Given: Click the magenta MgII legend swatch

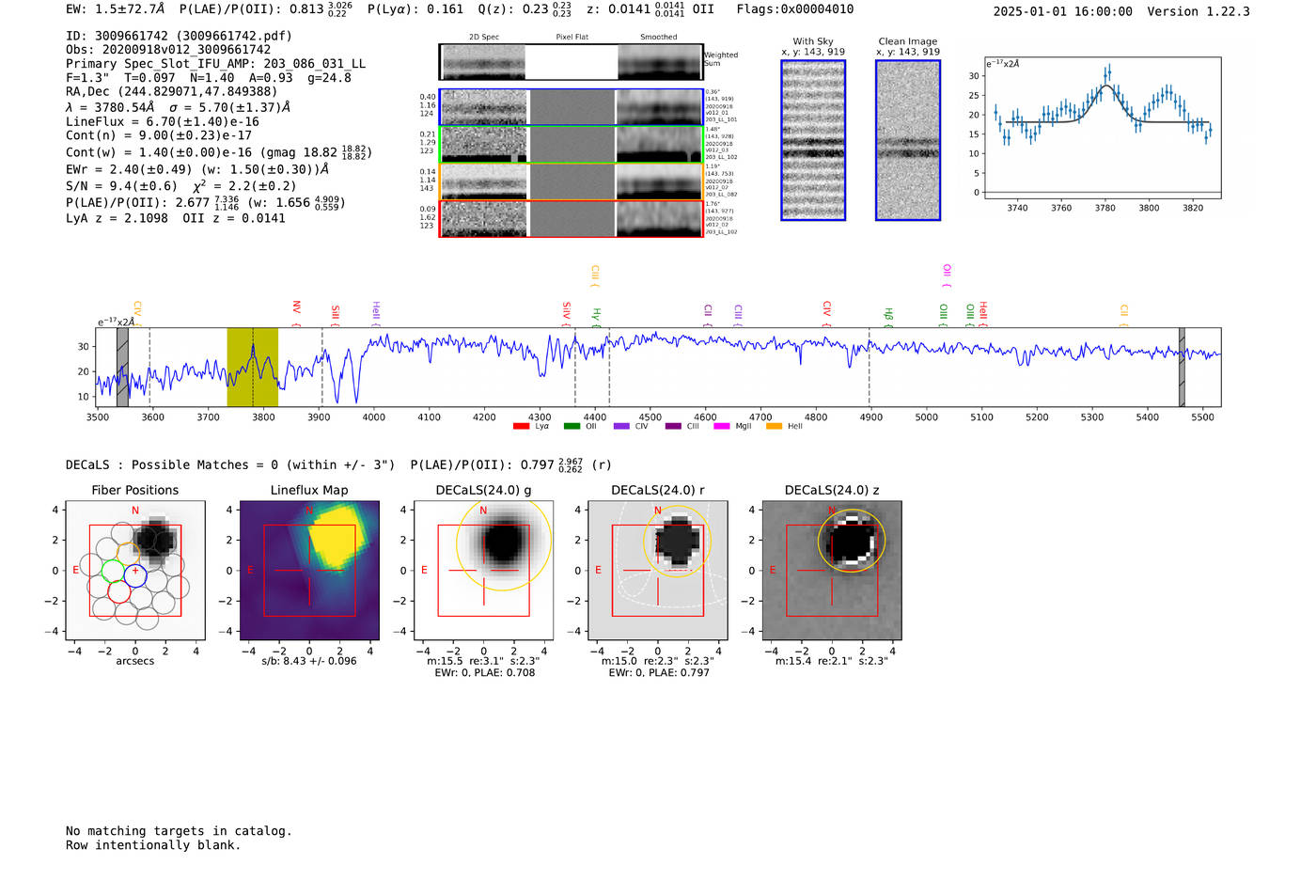Looking at the screenshot, I should pyautogui.click(x=722, y=427).
